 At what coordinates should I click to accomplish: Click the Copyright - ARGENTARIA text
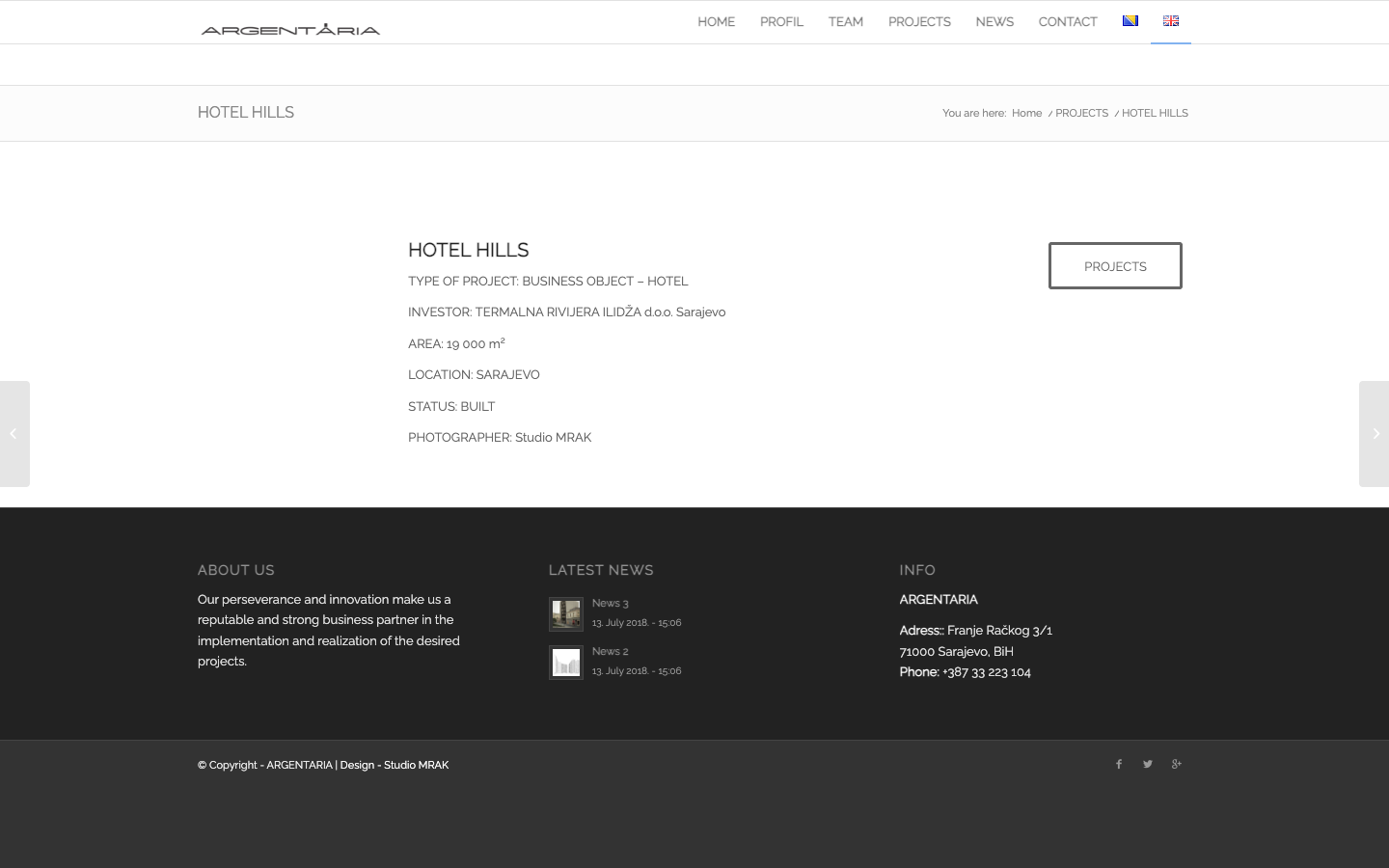click(x=265, y=765)
